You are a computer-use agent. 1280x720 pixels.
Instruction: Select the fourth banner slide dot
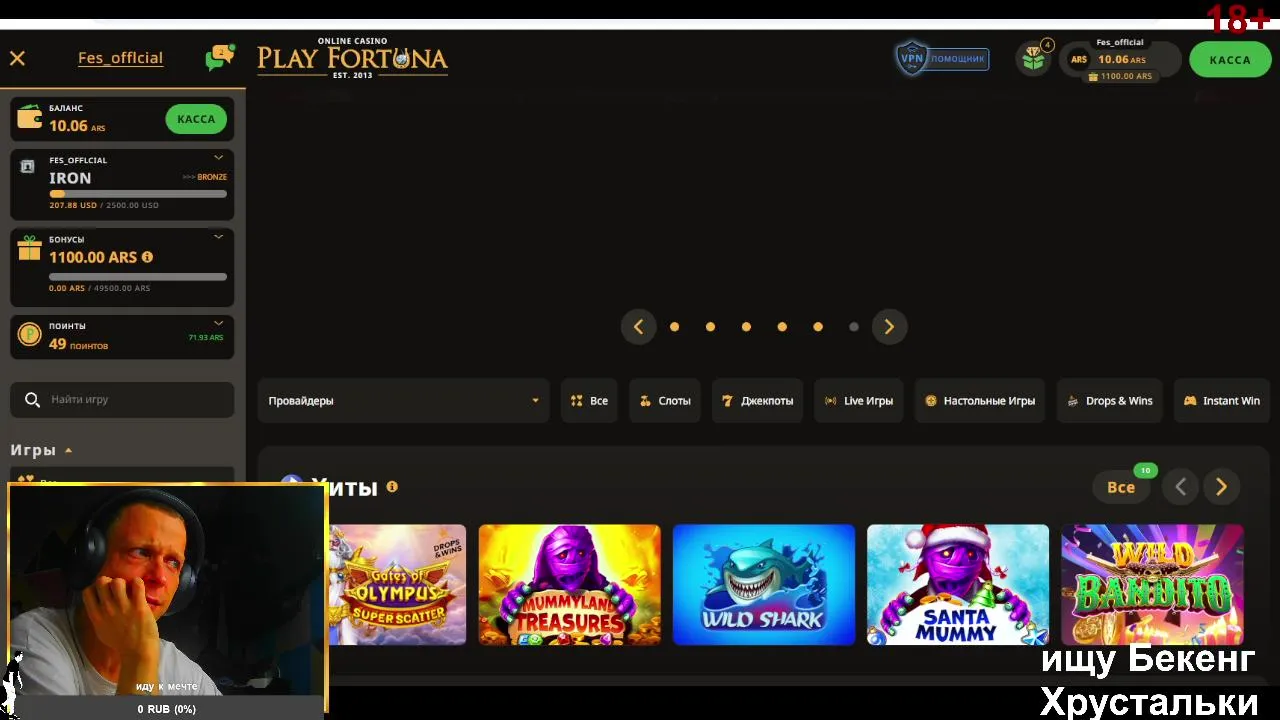[x=782, y=327]
